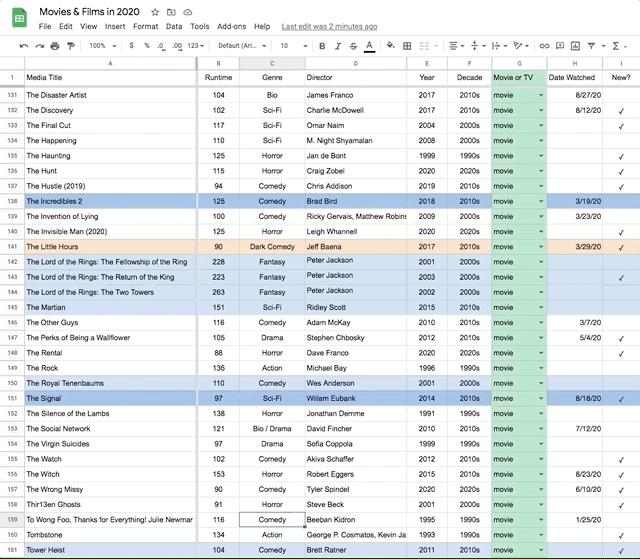Click the cloud document status icon
Screen dimensions: 640x559
pos(187,12)
